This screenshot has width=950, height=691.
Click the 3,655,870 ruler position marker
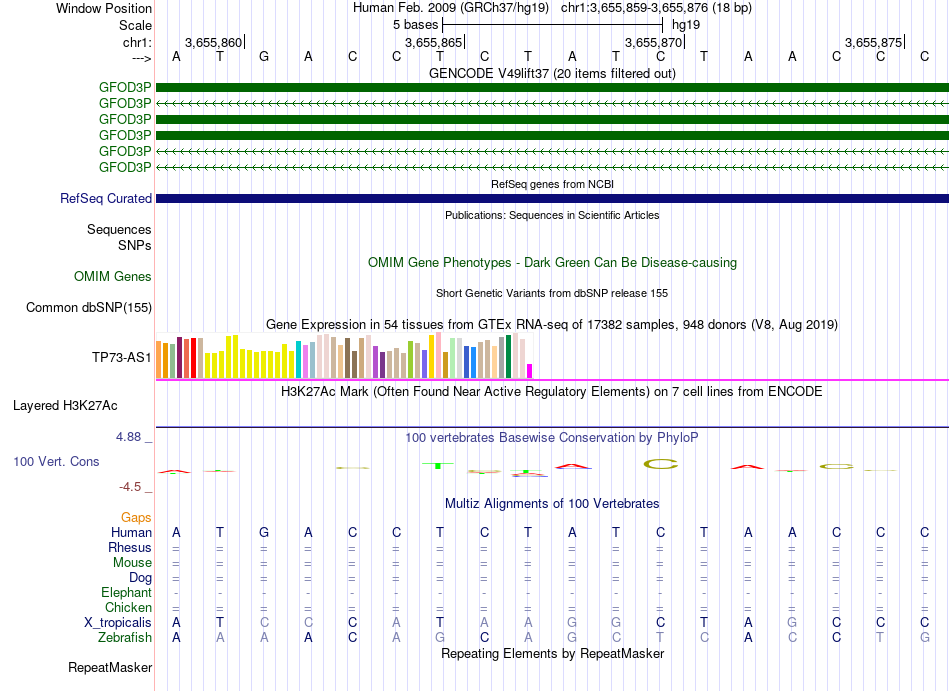coord(653,42)
